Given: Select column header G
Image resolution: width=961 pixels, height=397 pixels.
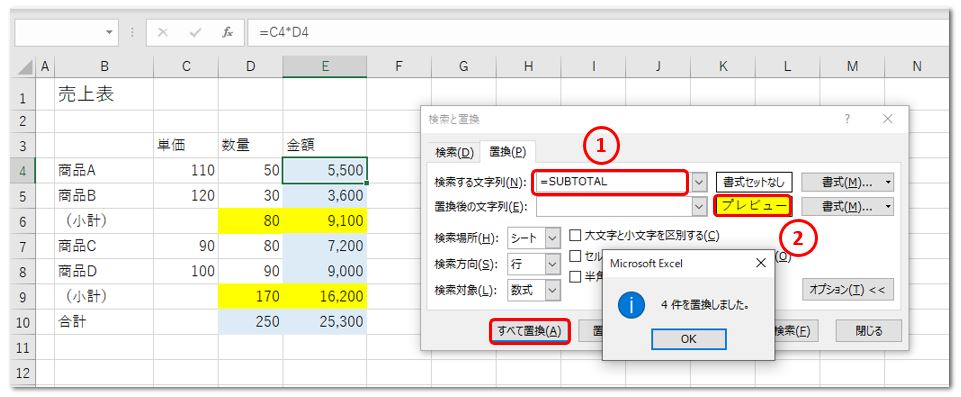Looking at the screenshot, I should [463, 67].
